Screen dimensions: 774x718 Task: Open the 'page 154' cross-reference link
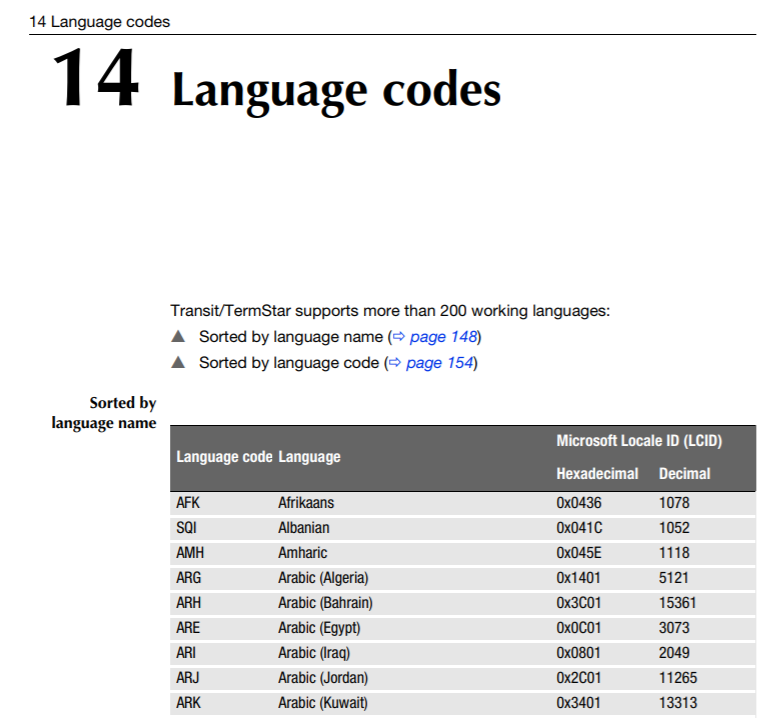pyautogui.click(x=440, y=363)
